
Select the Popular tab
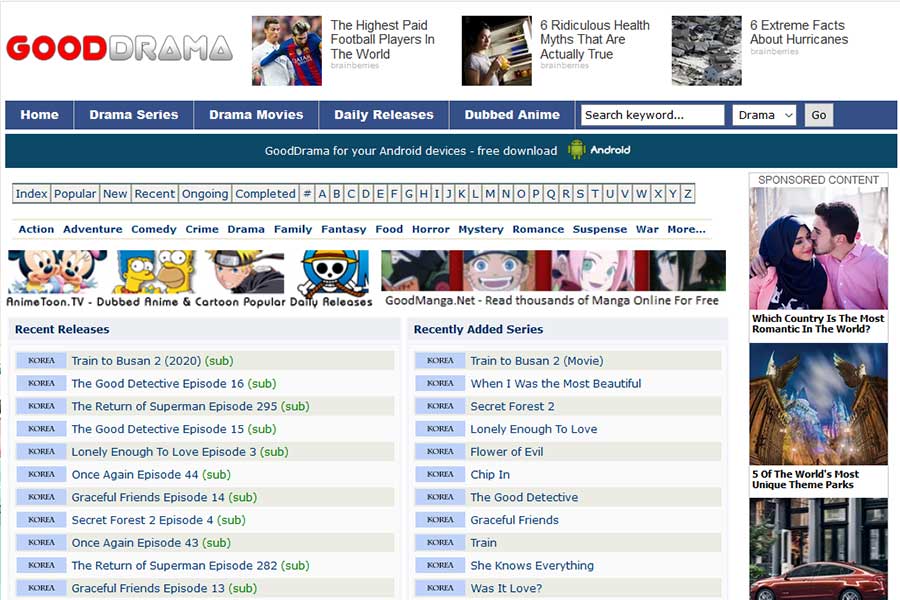pos(75,194)
